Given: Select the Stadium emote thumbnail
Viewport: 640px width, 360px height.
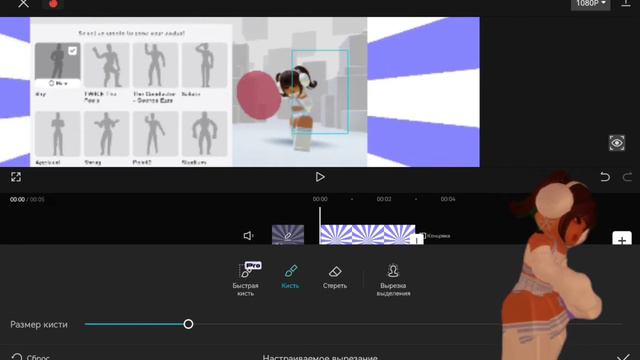Looking at the screenshot, I should (x=204, y=134).
